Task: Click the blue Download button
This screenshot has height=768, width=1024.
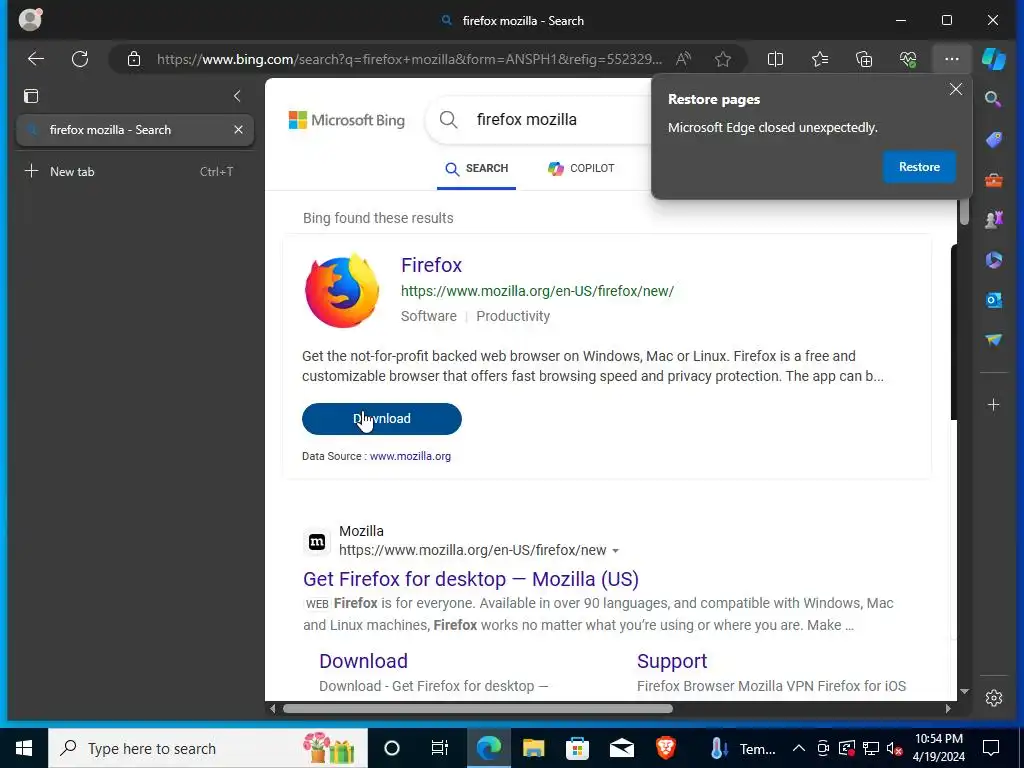Action: tap(381, 419)
